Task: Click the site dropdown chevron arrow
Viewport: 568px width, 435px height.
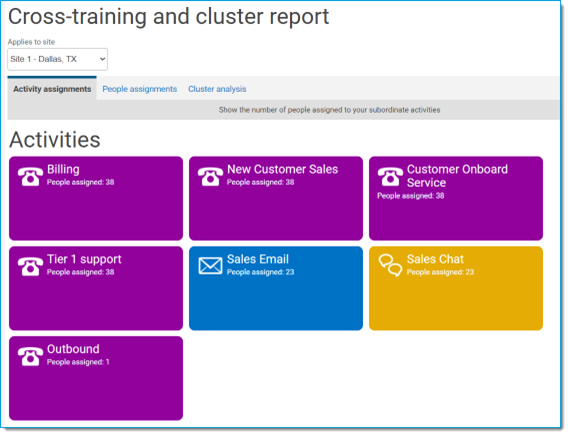Action: click(103, 59)
